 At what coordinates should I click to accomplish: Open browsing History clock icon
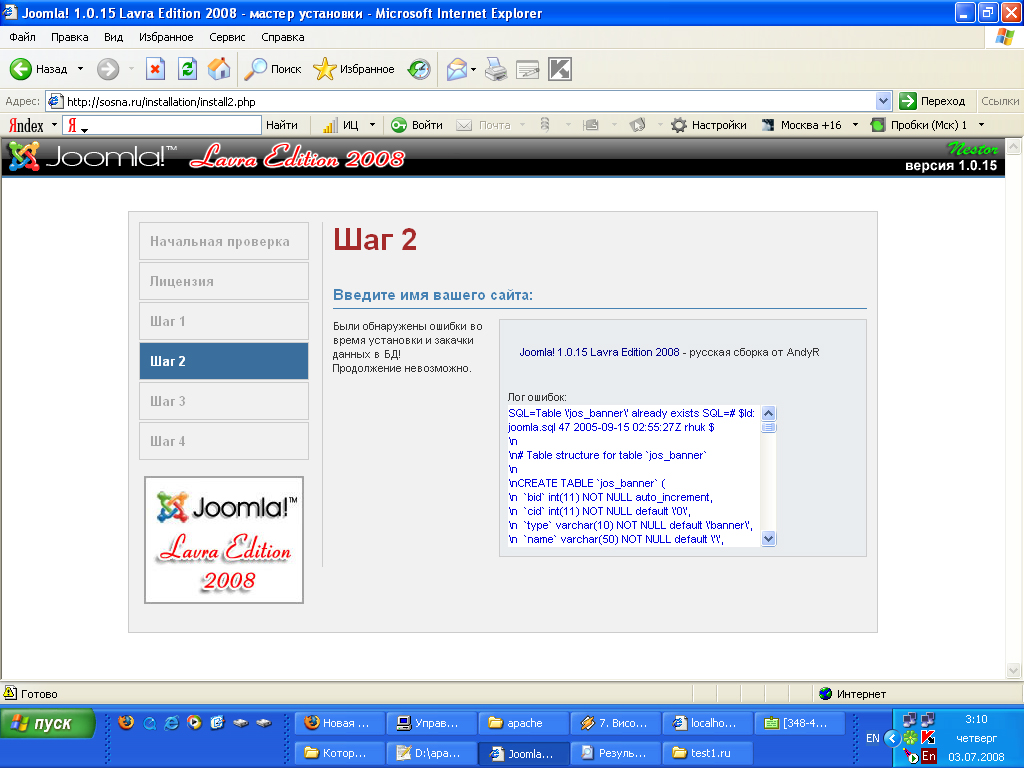pyautogui.click(x=419, y=69)
